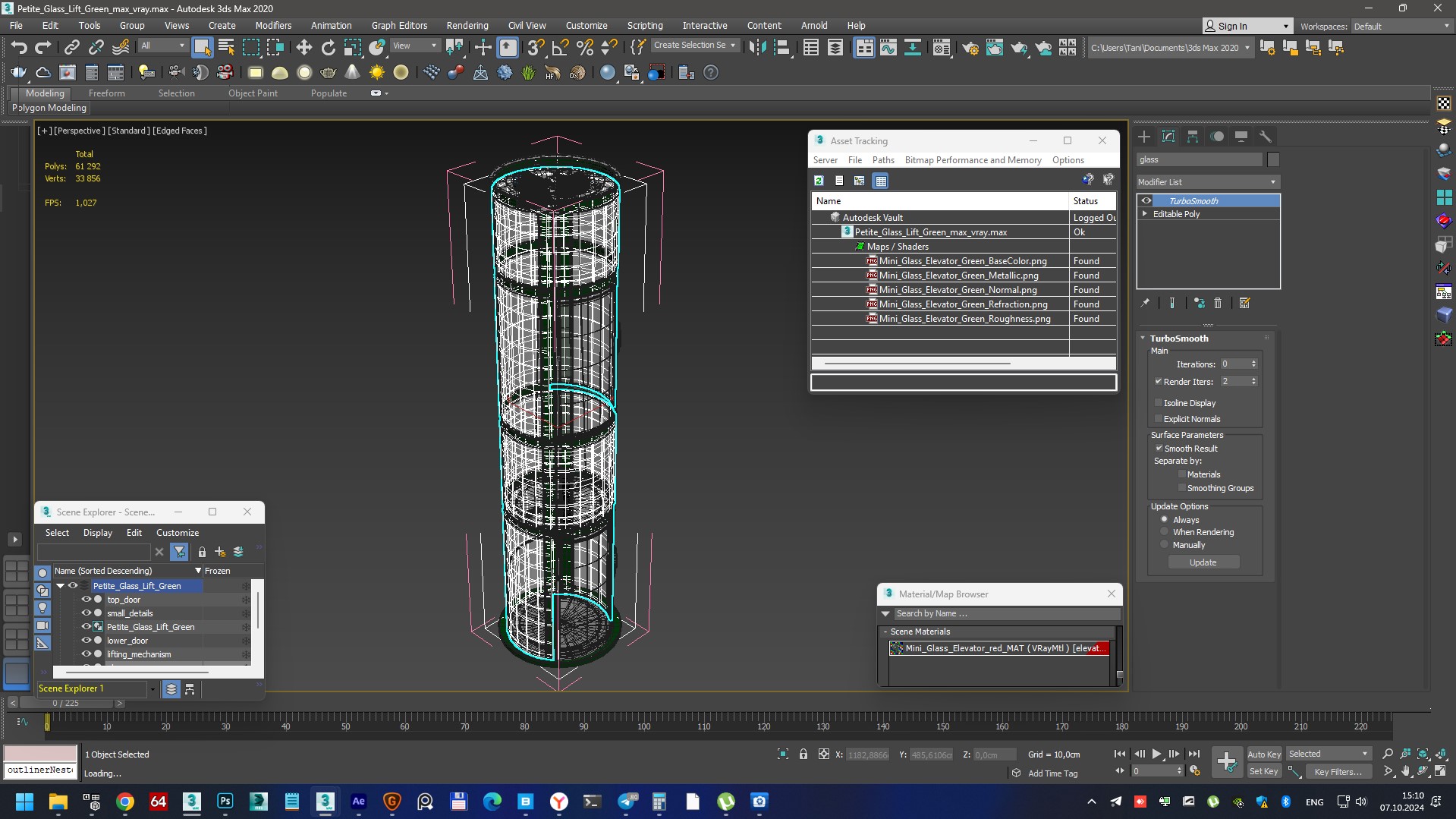
Task: Toggle Percent Snap icon
Action: [584, 47]
